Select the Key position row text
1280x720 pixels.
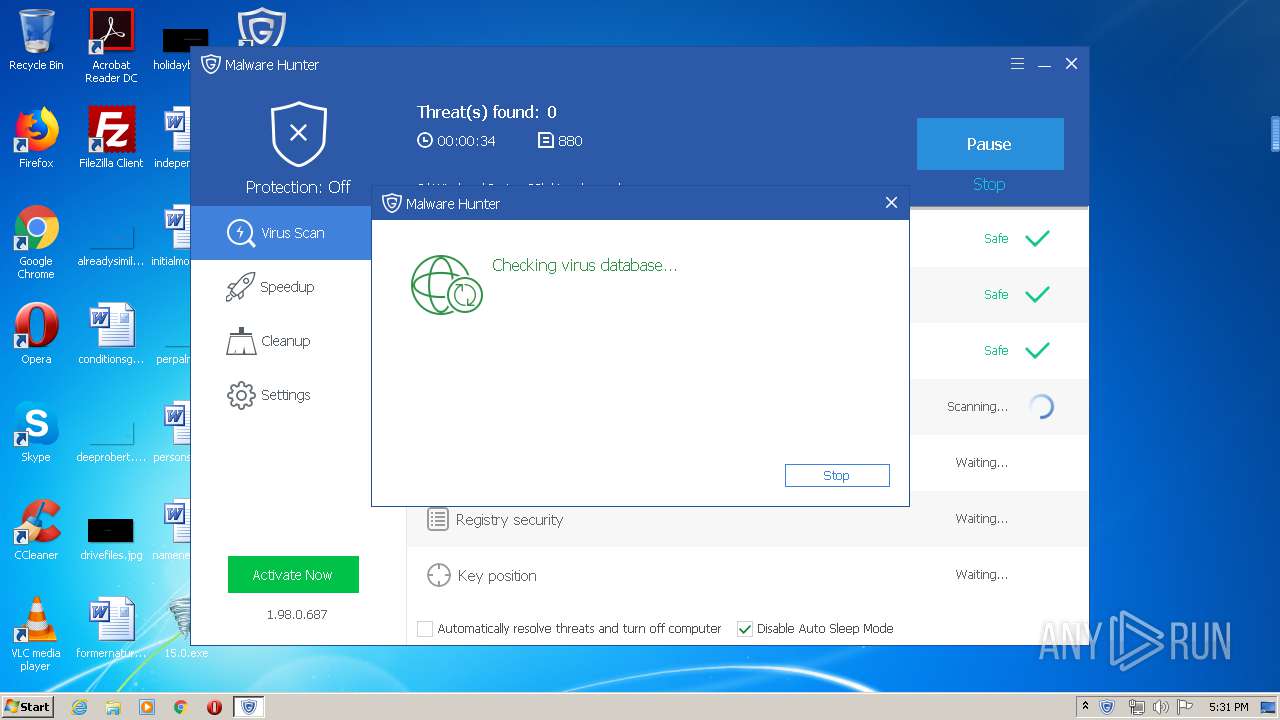pyautogui.click(x=497, y=576)
